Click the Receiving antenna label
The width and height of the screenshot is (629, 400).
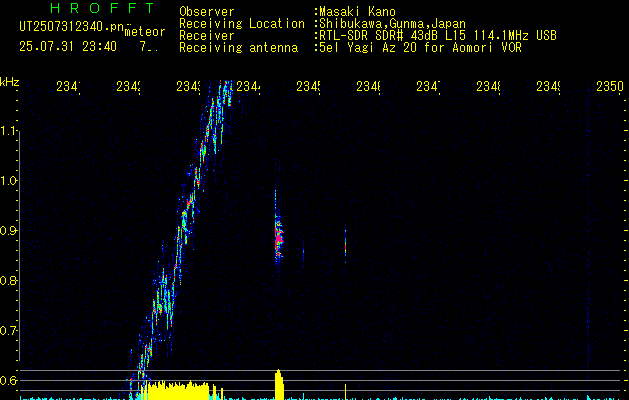point(238,48)
